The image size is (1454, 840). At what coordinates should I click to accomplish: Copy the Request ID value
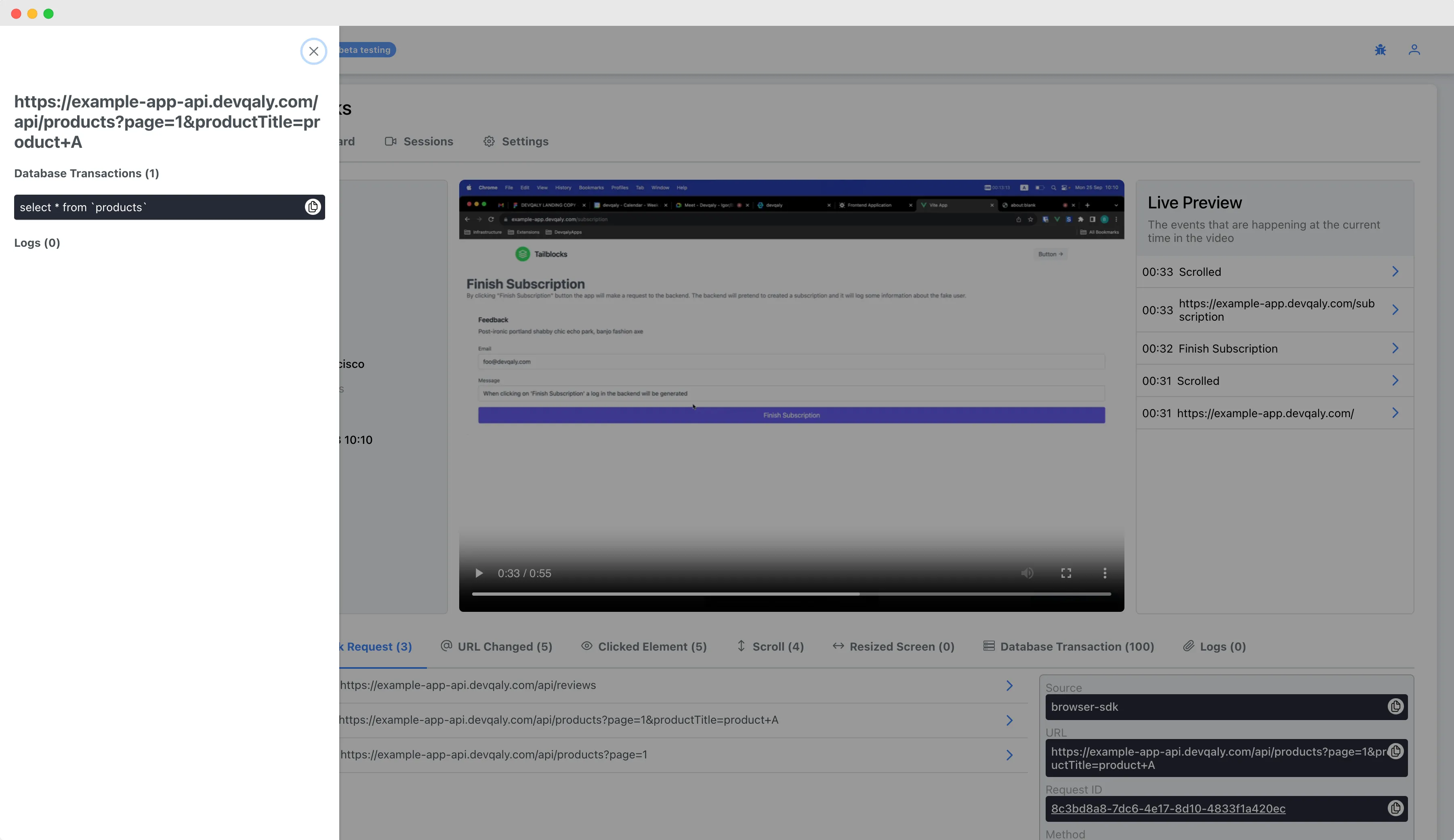[x=1396, y=808]
